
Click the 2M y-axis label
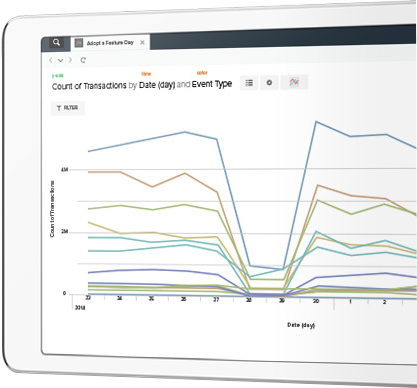point(65,232)
